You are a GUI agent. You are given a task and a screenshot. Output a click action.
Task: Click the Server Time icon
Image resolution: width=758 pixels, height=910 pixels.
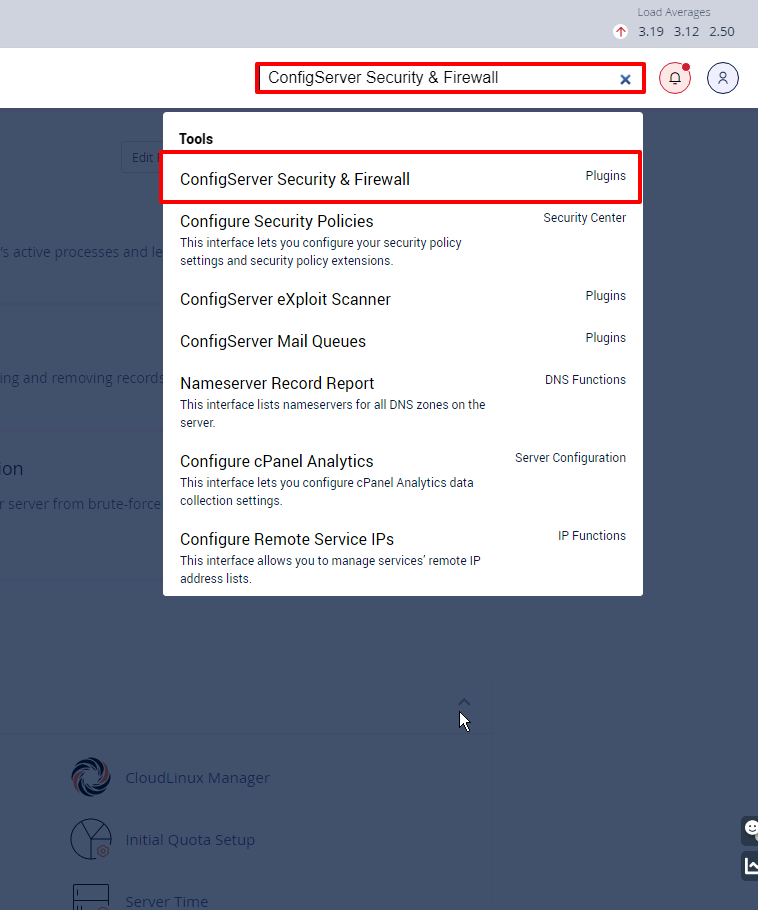point(91,897)
